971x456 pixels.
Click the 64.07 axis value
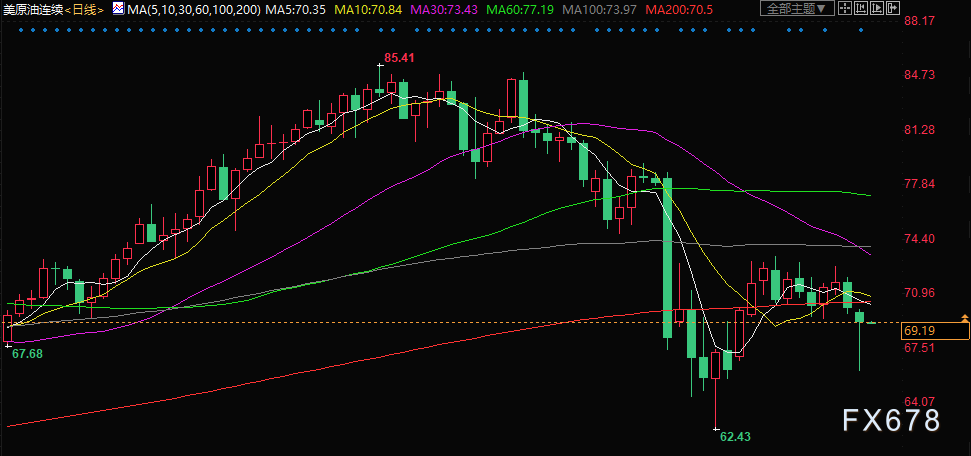pos(919,402)
